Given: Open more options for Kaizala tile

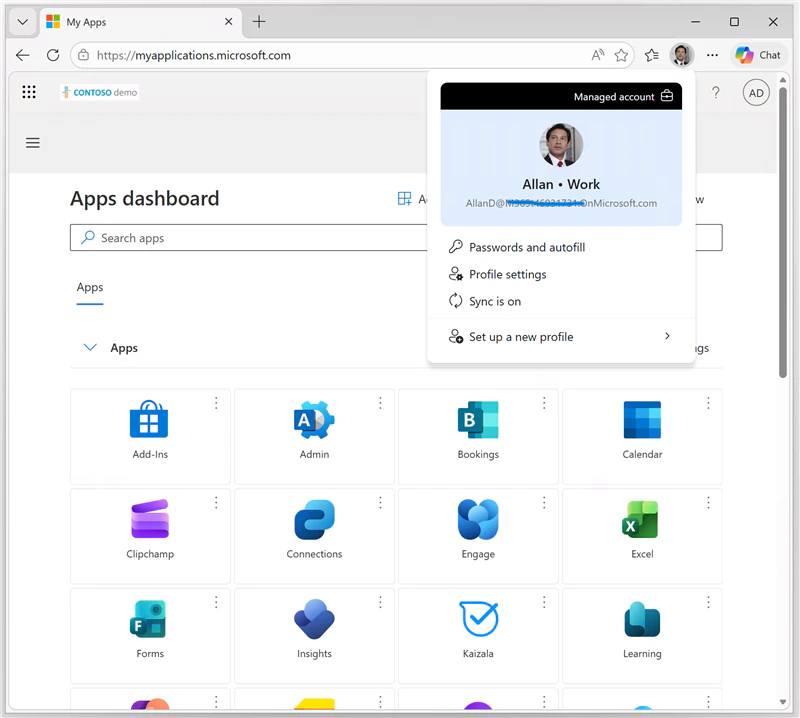Looking at the screenshot, I should [544, 602].
